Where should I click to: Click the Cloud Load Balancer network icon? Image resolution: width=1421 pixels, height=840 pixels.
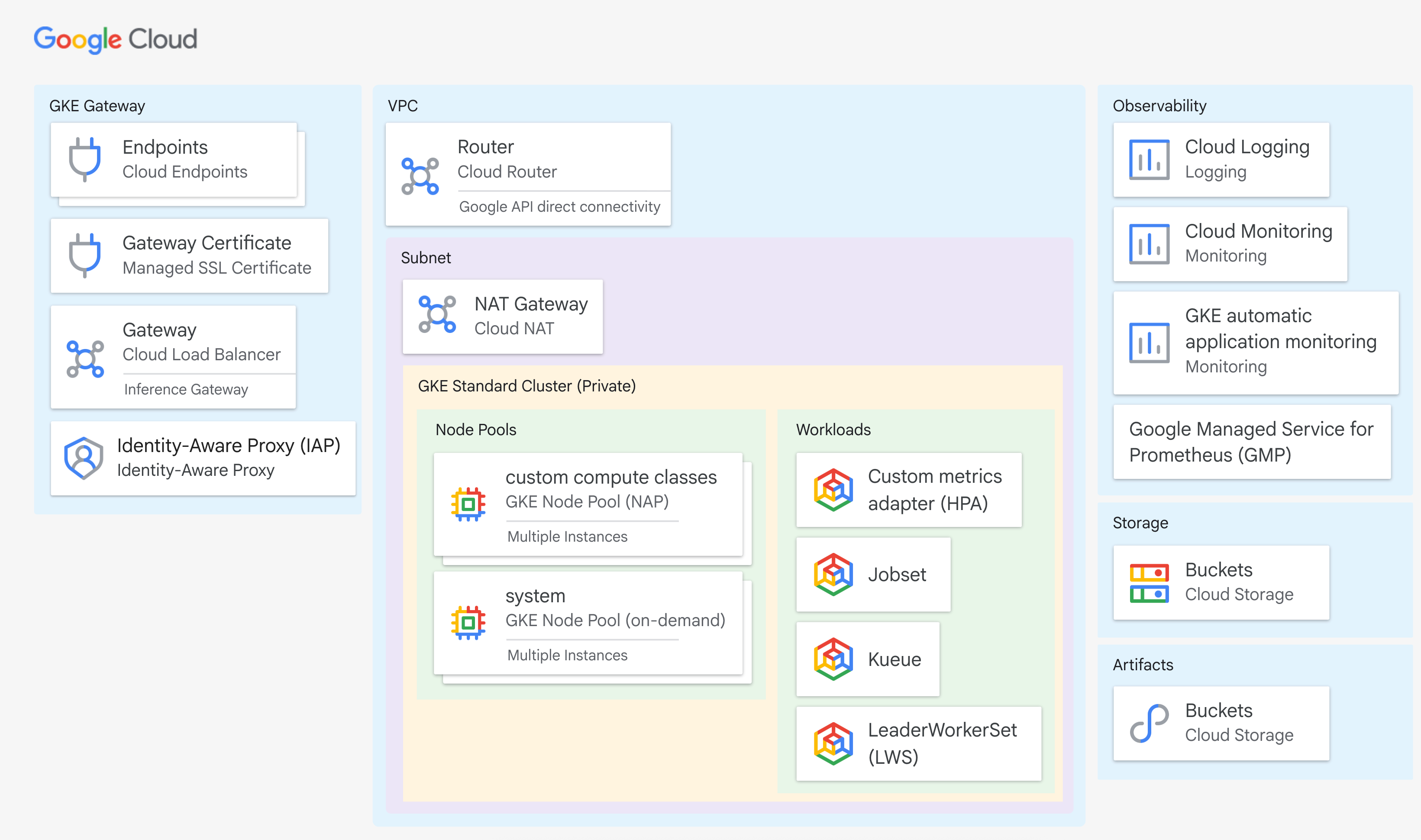tap(85, 359)
